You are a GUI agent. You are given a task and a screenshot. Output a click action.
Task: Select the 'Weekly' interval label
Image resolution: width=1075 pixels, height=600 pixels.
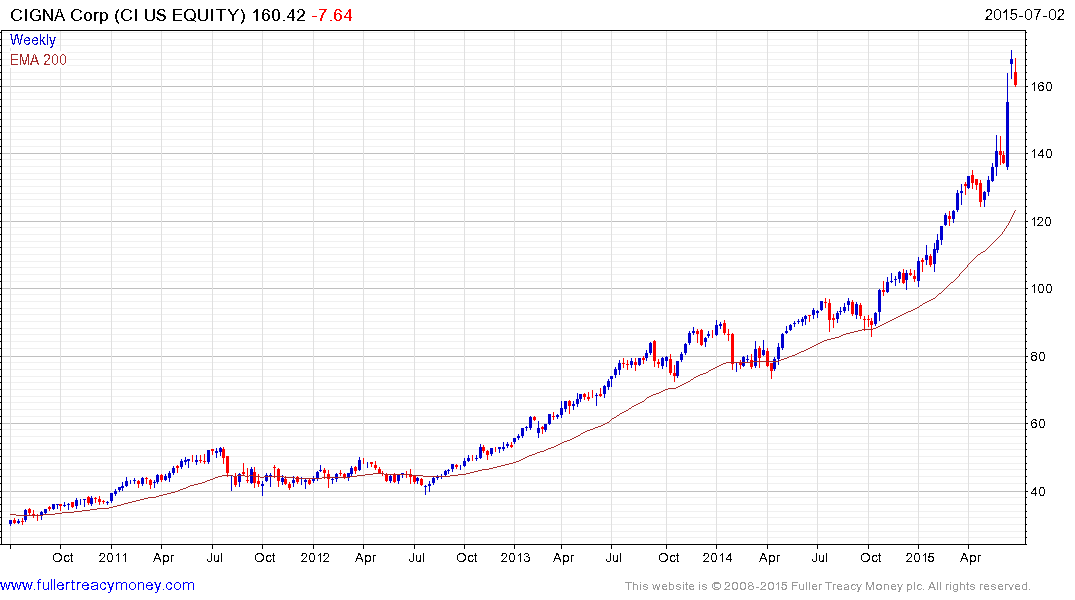tap(32, 40)
